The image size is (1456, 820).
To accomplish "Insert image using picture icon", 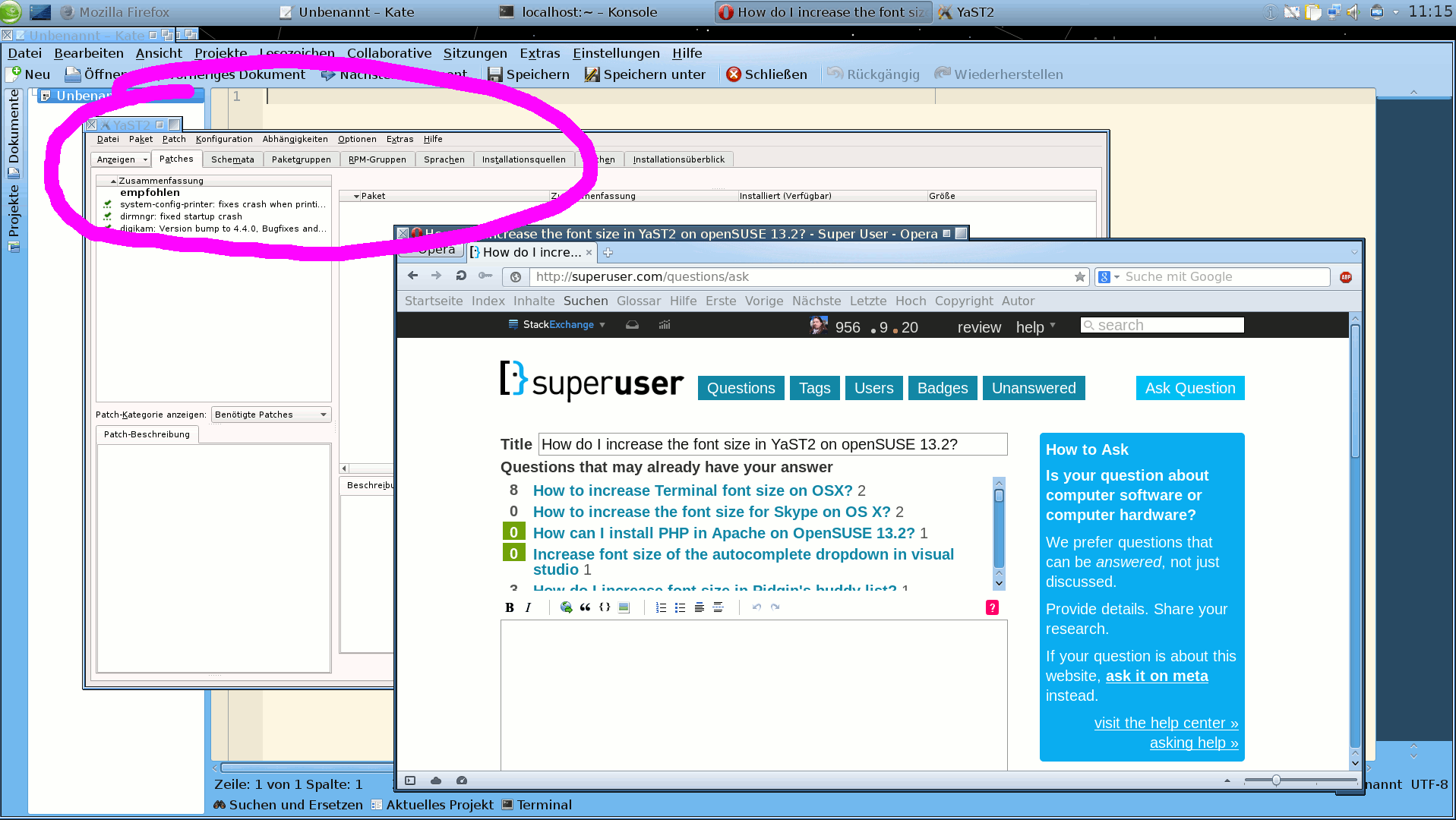I will pos(624,607).
